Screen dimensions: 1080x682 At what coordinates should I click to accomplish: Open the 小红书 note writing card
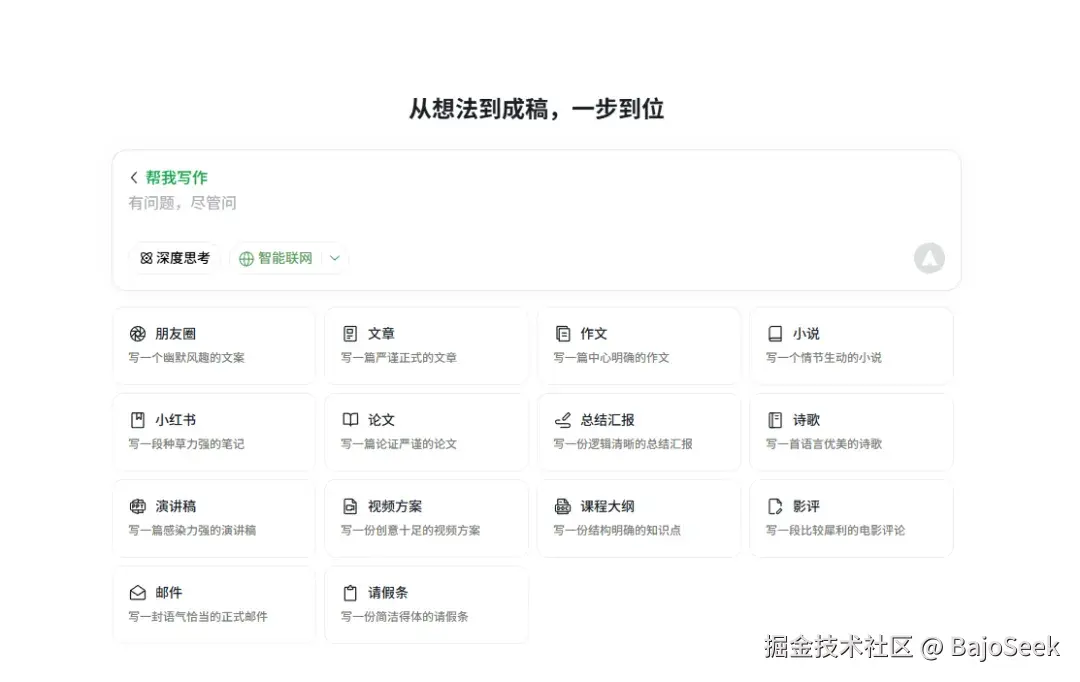(x=214, y=432)
